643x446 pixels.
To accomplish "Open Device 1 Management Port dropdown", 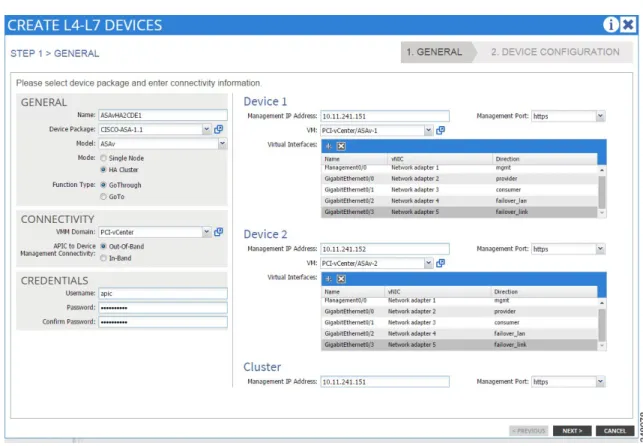I will pos(600,116).
